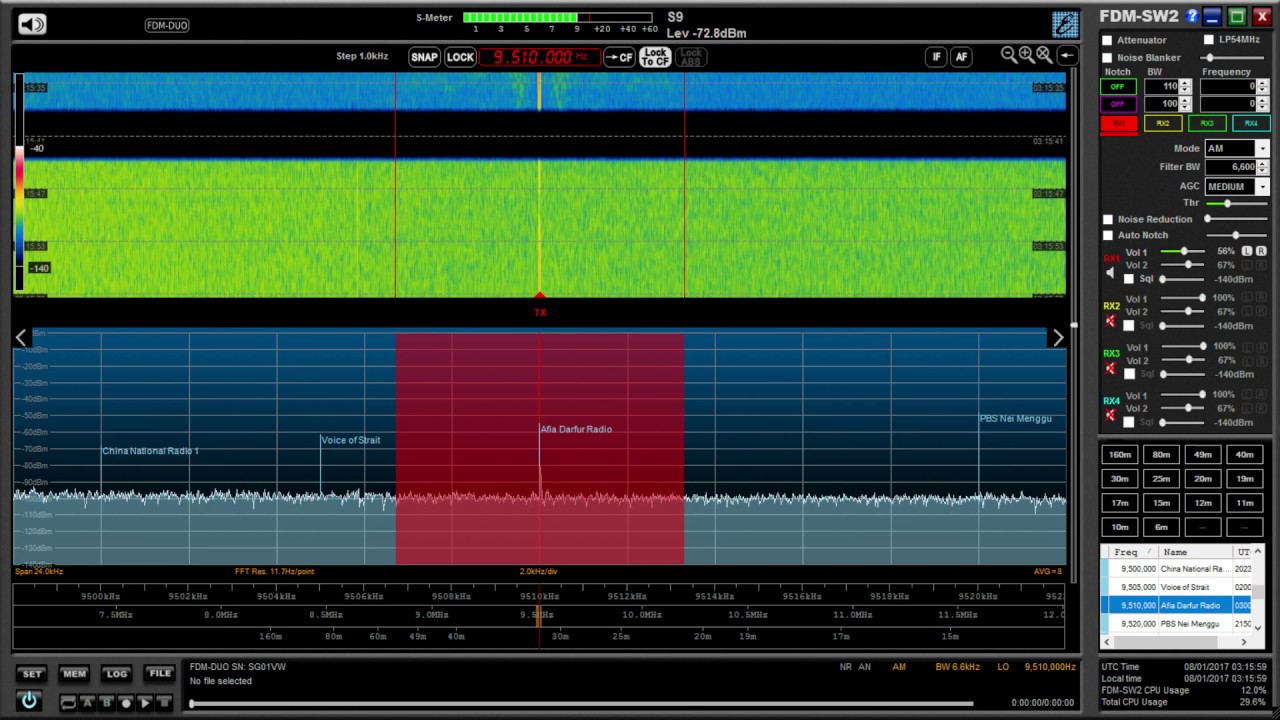Enable the Auto Notch checkbox

tap(1107, 236)
